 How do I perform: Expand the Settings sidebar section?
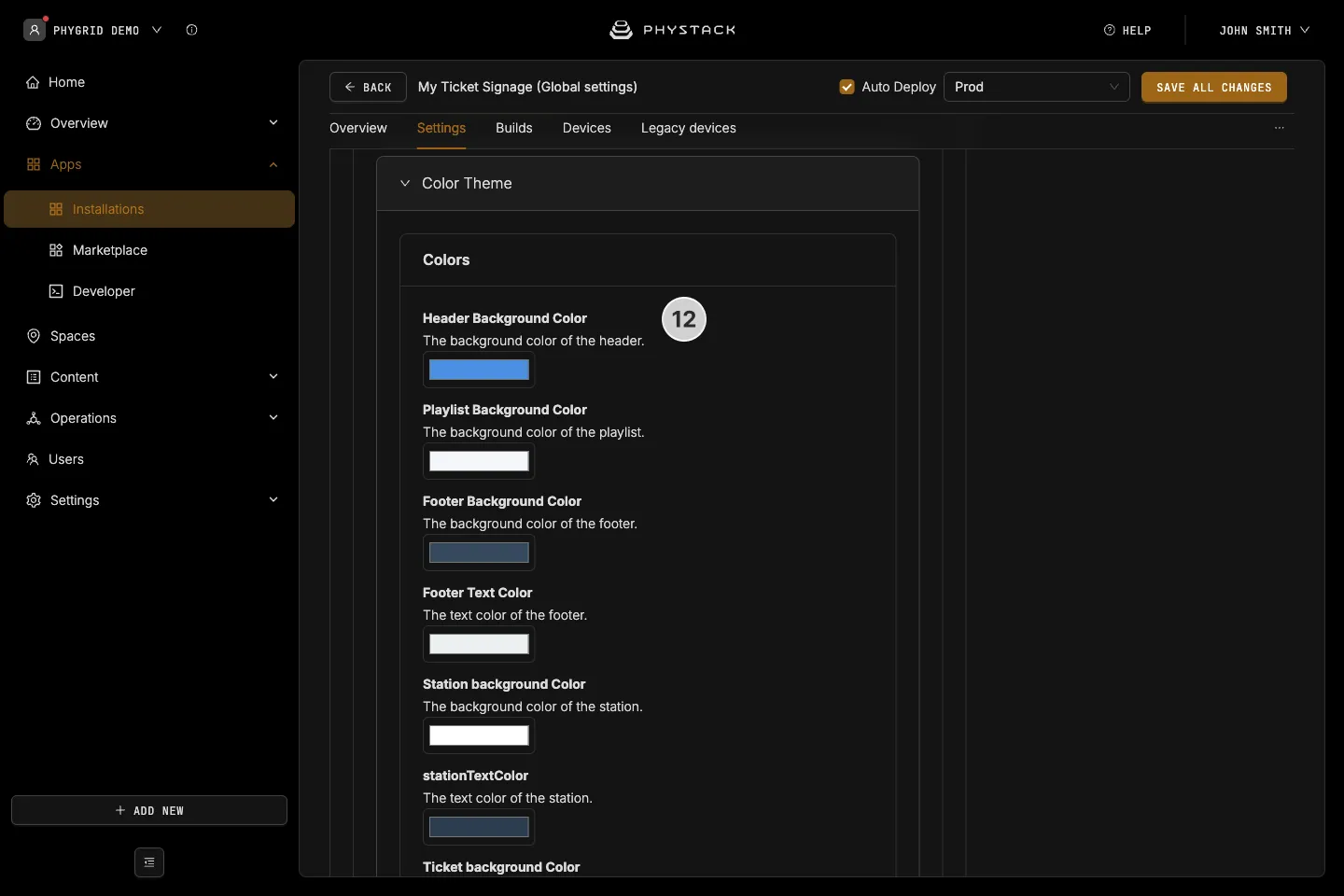coord(273,500)
